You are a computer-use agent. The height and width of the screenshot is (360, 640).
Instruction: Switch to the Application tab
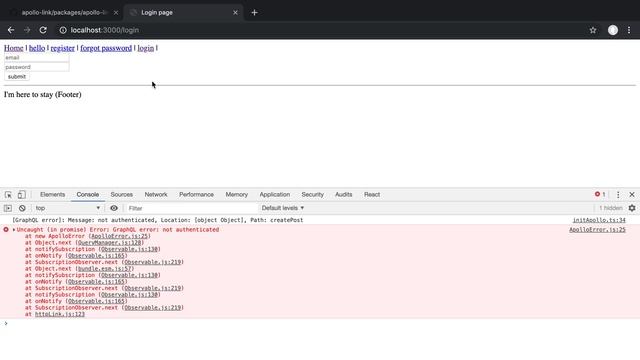pyautogui.click(x=275, y=195)
